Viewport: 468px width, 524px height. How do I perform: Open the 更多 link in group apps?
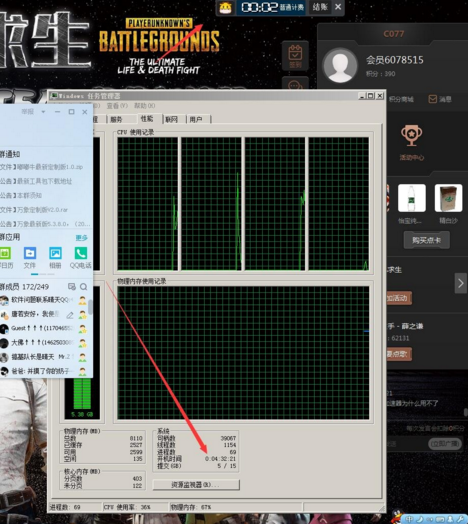tap(82, 238)
